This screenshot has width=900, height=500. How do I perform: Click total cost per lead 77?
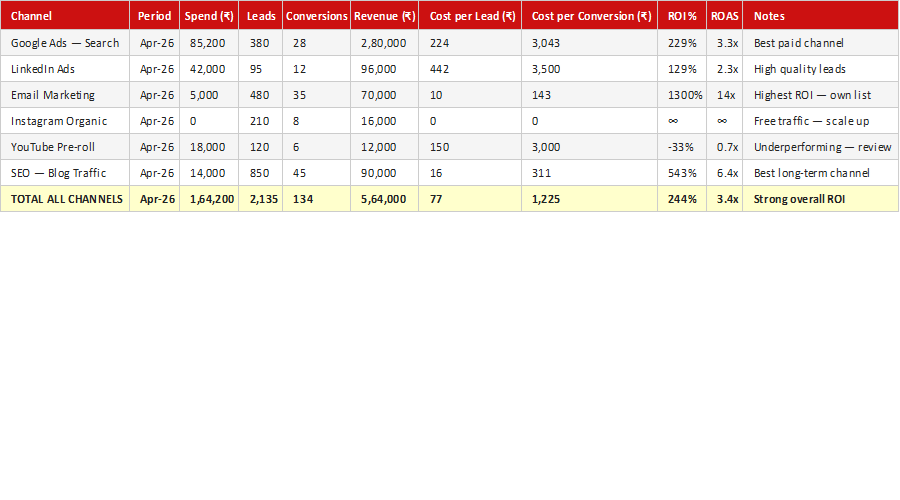click(470, 199)
